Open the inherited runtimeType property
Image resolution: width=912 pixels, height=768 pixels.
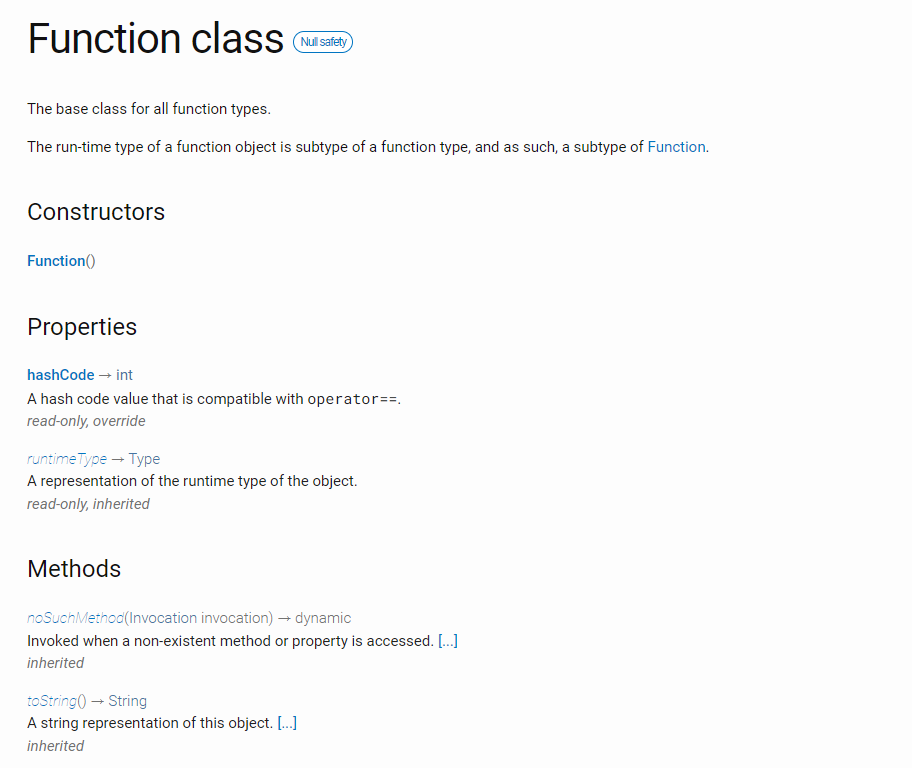(66, 459)
